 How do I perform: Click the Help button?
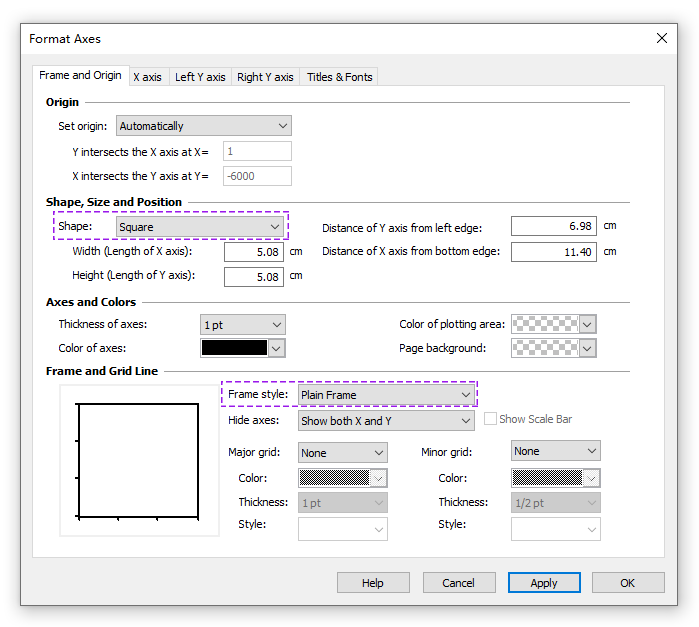(x=373, y=582)
